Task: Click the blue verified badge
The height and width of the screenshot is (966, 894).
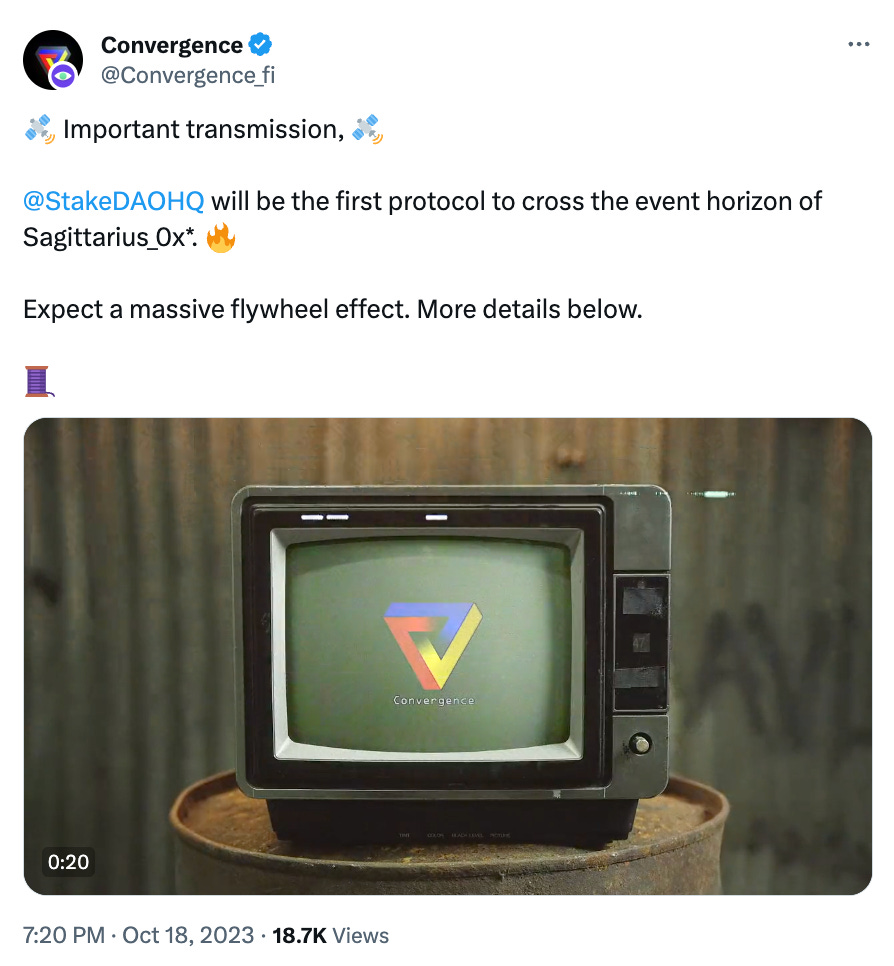Action: [x=260, y=44]
